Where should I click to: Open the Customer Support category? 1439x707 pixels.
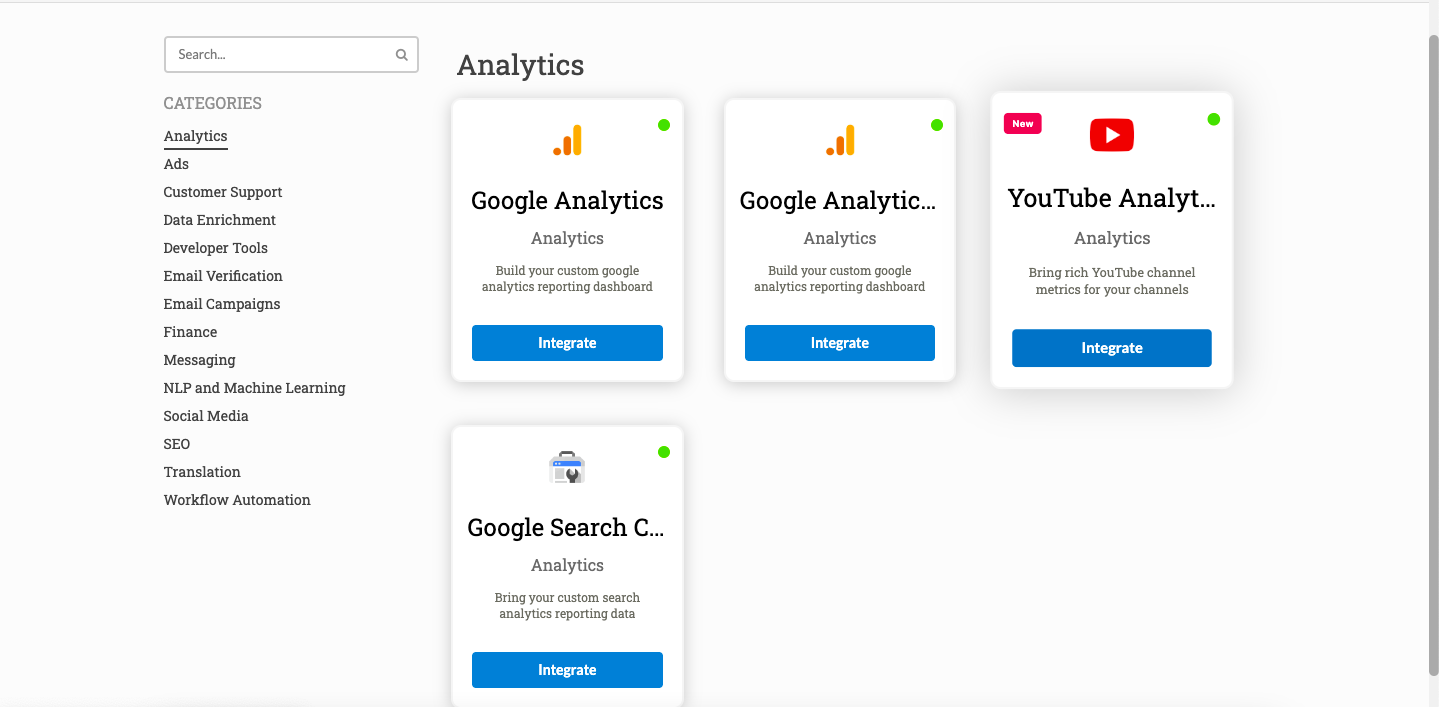(x=223, y=192)
